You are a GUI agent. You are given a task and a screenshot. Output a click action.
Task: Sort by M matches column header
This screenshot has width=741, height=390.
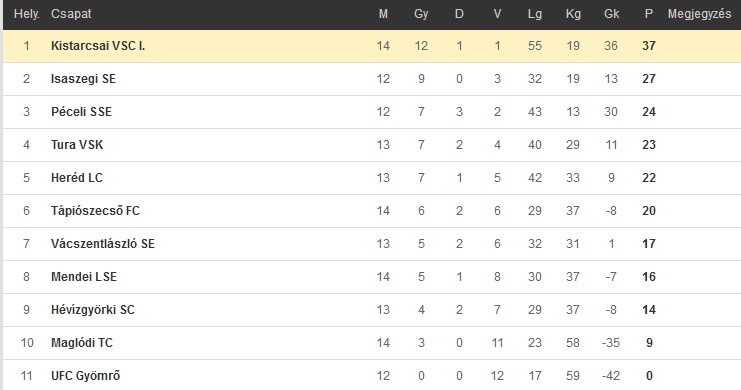[383, 14]
